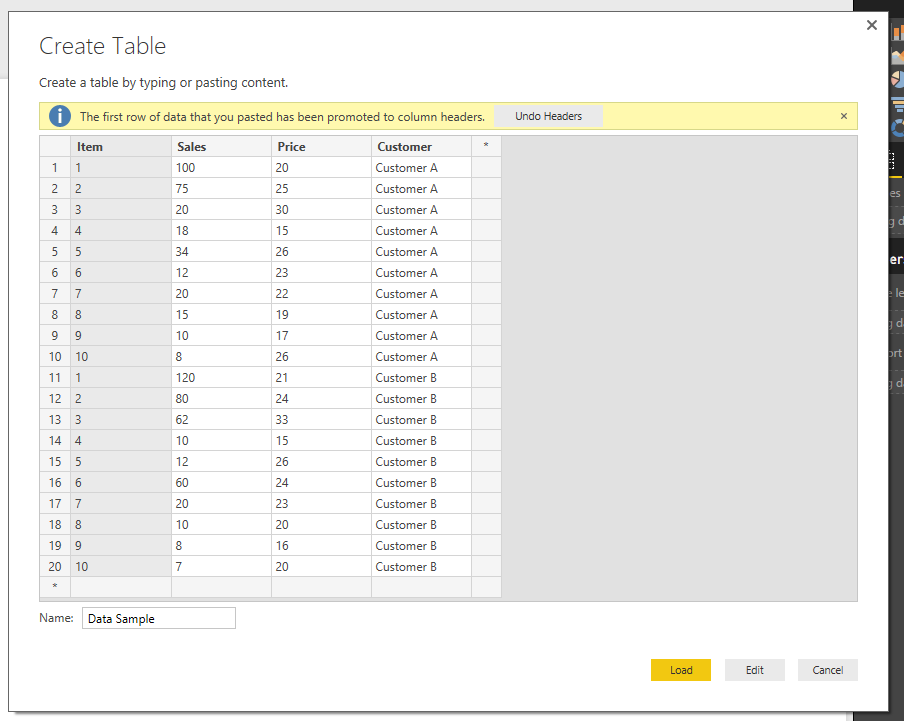Click the Customer B cell in row 20
The width and height of the screenshot is (904, 721).
tap(421, 567)
